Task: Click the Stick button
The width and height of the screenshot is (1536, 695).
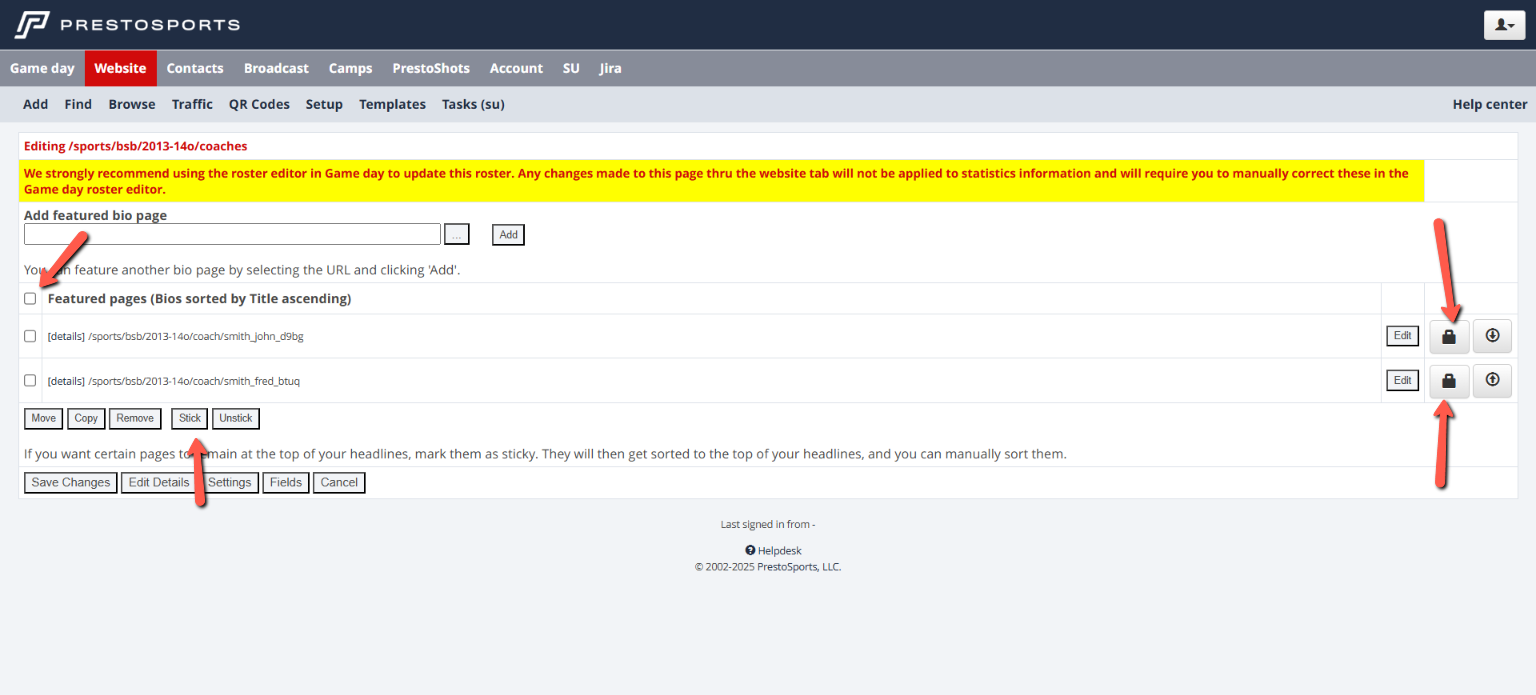Action: (x=189, y=419)
